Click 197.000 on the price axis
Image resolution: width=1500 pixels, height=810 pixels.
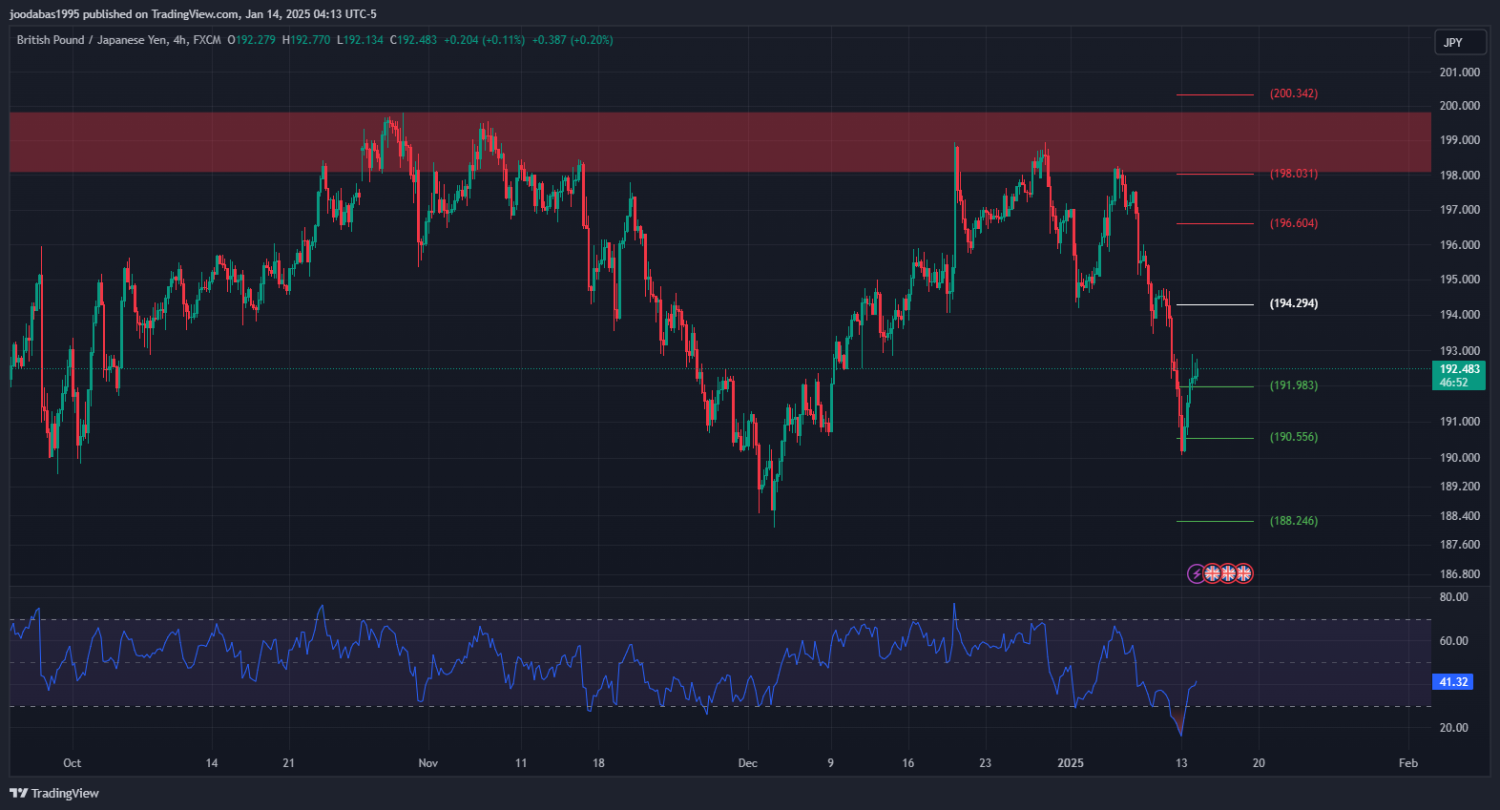(1461, 210)
